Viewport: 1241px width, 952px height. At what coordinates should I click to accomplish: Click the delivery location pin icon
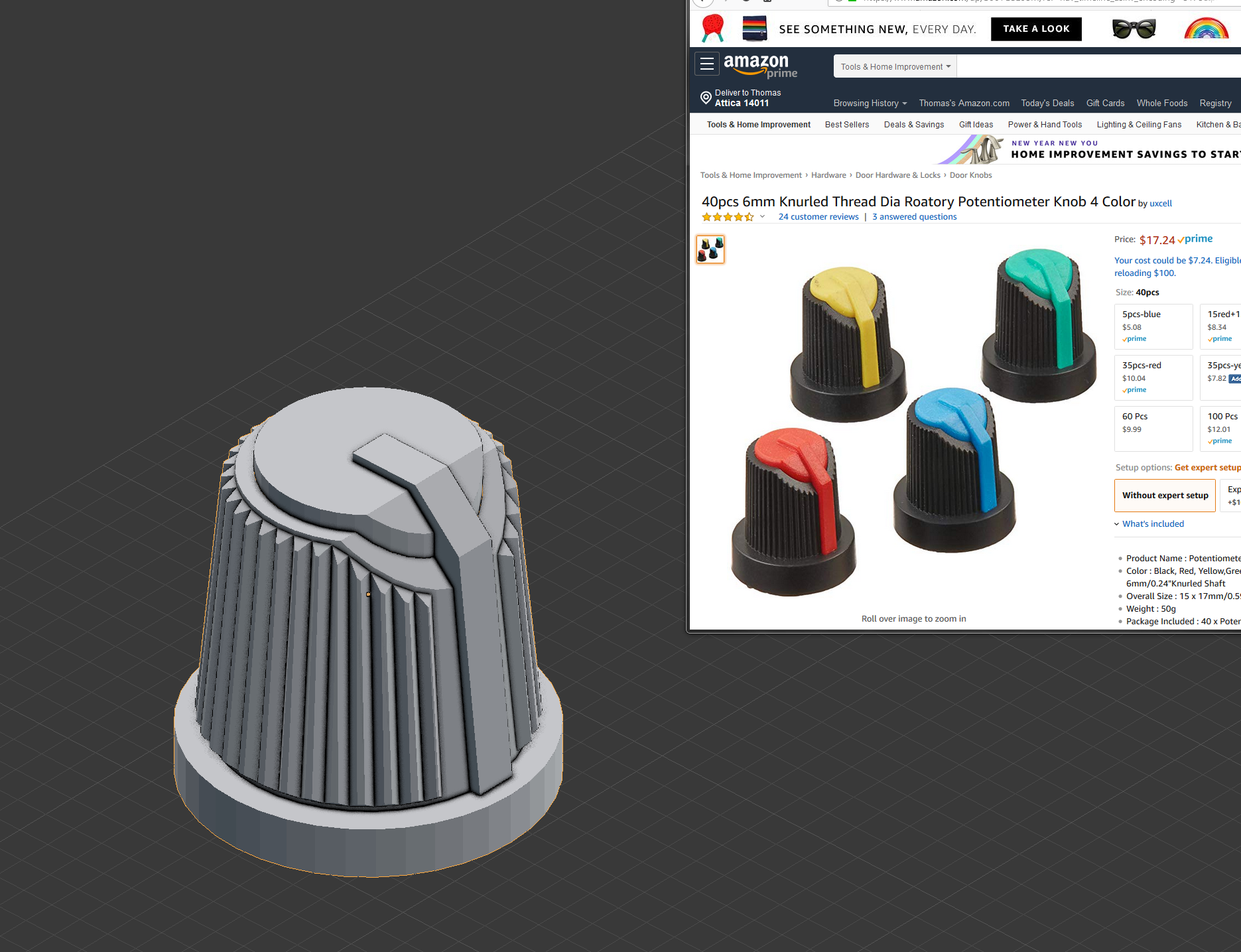[x=706, y=98]
